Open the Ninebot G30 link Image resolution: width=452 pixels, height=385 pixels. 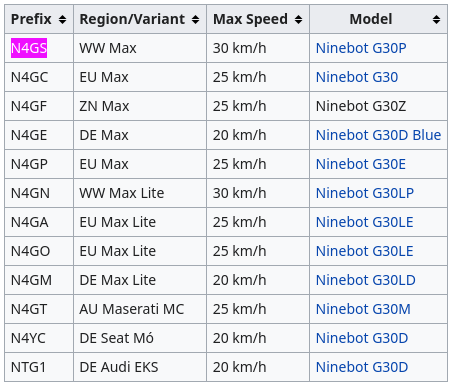(x=357, y=77)
